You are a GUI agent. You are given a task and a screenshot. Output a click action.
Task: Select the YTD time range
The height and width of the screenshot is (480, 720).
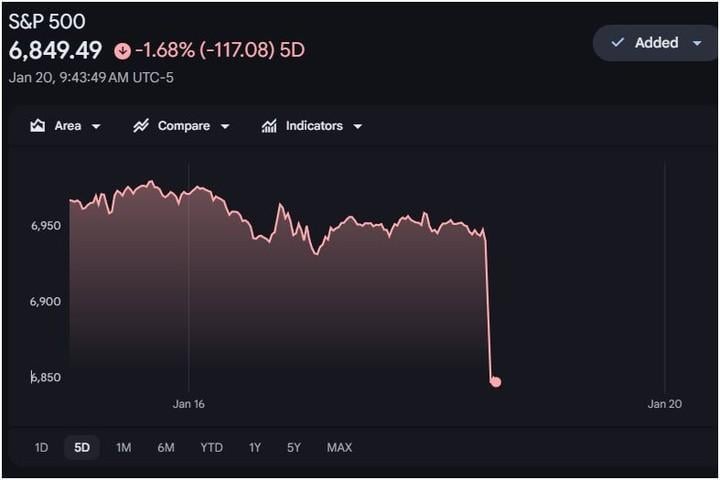coord(211,447)
